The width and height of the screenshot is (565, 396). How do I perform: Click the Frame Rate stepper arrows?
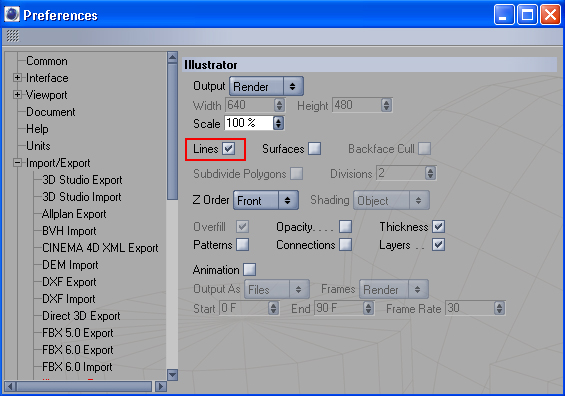[x=499, y=308]
